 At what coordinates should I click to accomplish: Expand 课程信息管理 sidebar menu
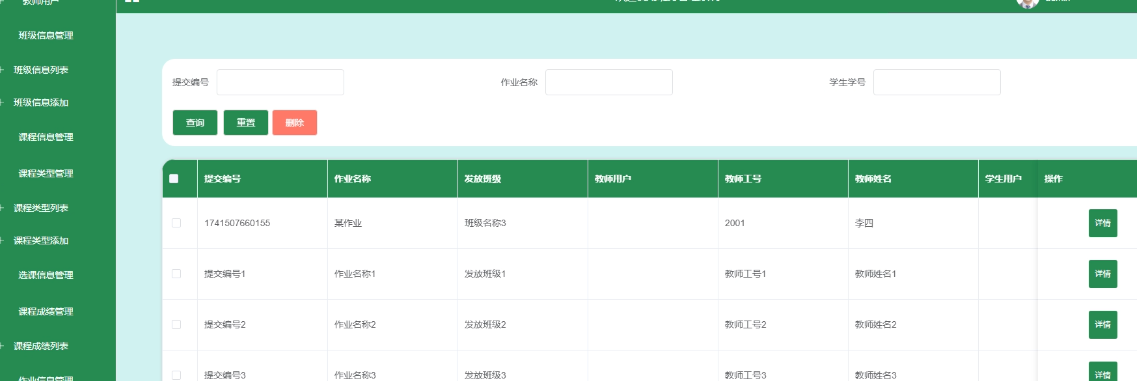(46, 136)
